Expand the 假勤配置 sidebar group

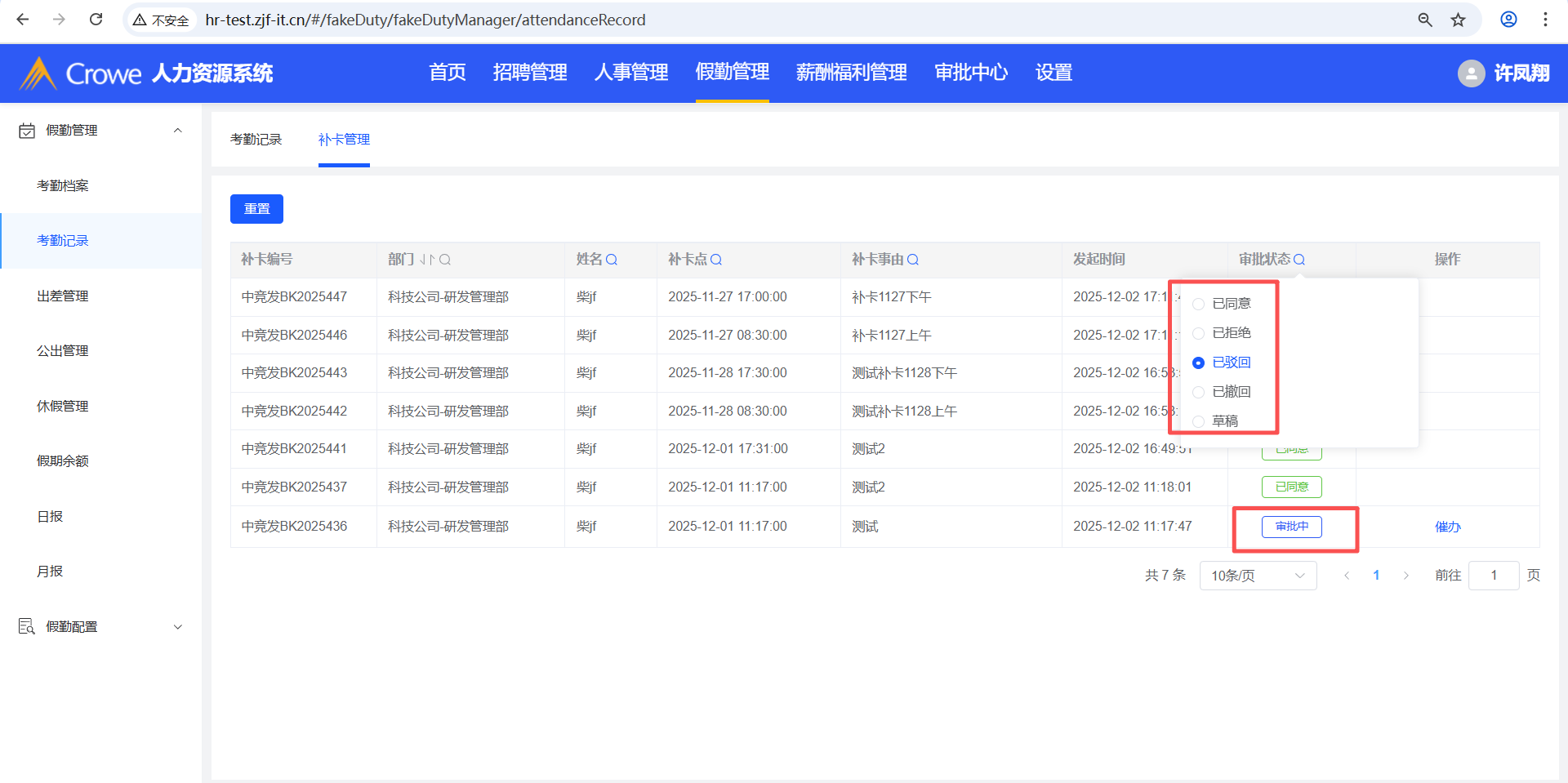coord(178,627)
